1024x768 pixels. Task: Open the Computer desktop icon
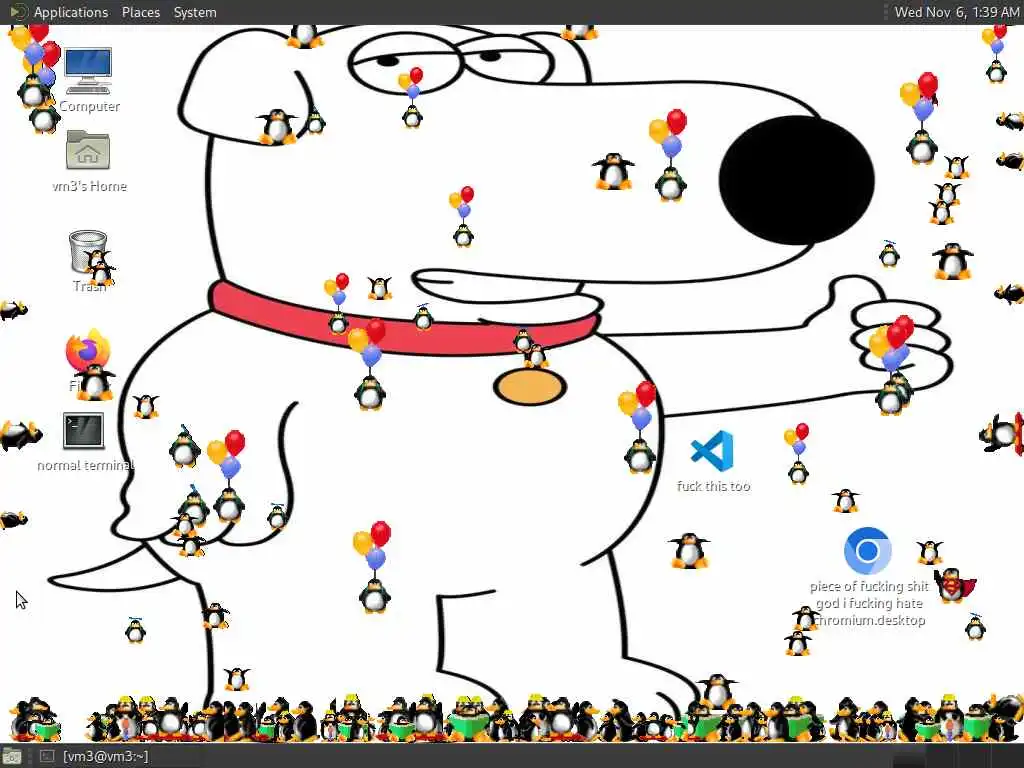(88, 71)
